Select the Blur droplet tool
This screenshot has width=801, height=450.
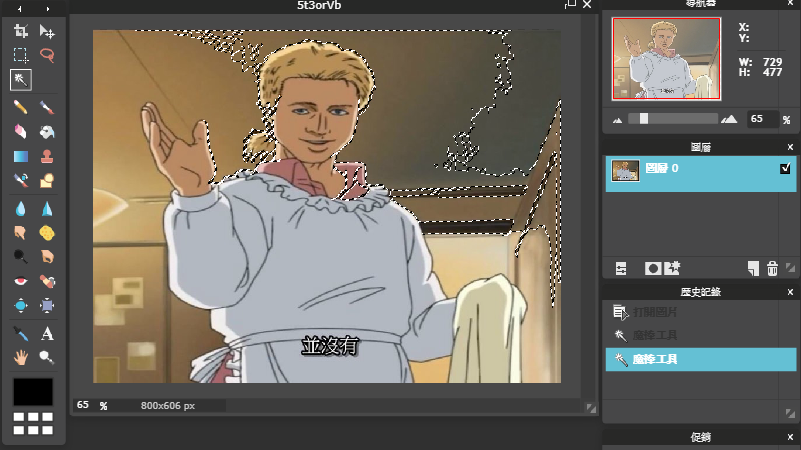[x=20, y=208]
